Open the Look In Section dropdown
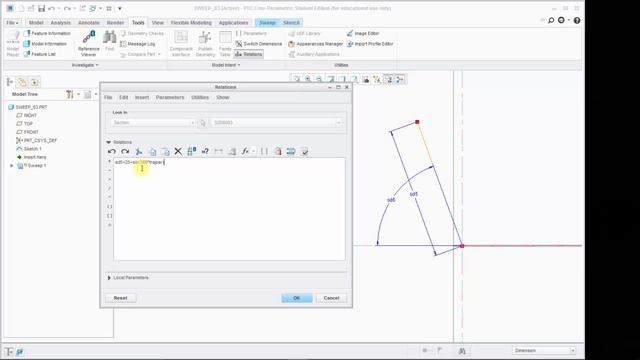Viewport: 640px width, 360px height. coord(153,123)
